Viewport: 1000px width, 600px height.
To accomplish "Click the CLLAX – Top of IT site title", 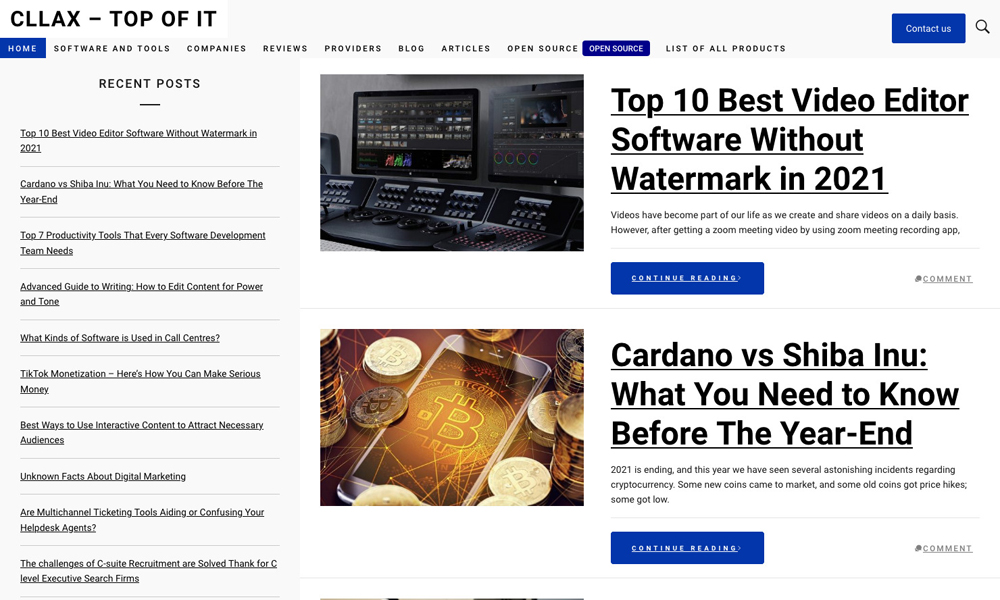I will (x=114, y=19).
